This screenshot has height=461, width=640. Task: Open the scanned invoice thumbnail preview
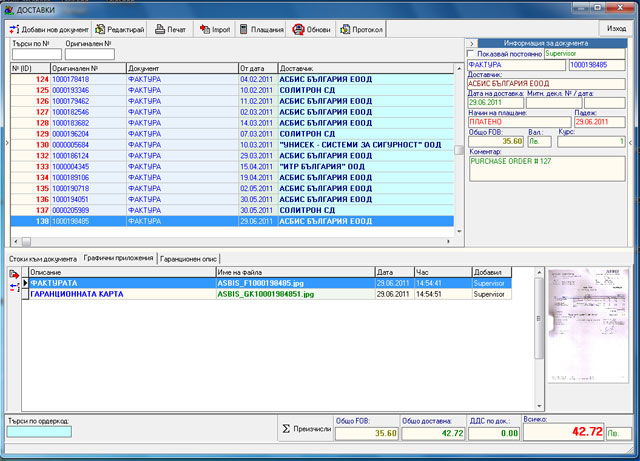click(588, 325)
